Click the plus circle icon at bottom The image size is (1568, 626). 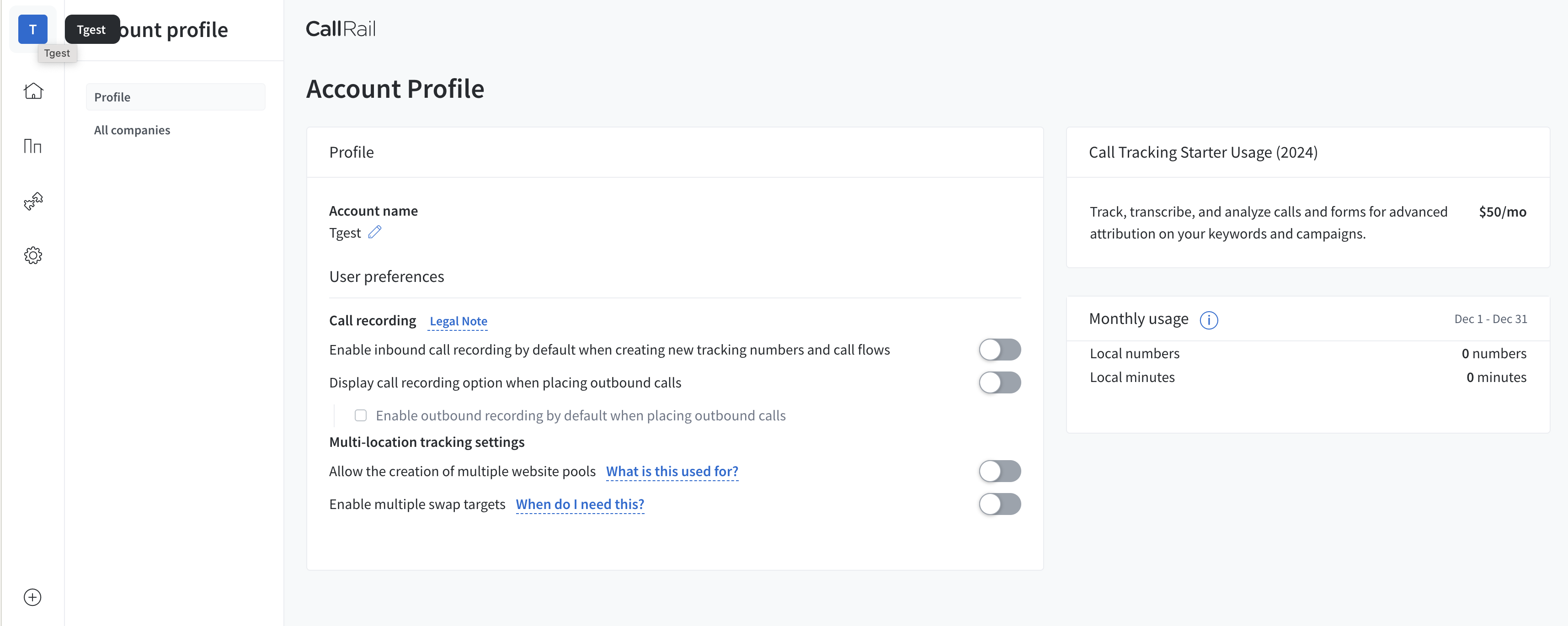pyautogui.click(x=33, y=597)
